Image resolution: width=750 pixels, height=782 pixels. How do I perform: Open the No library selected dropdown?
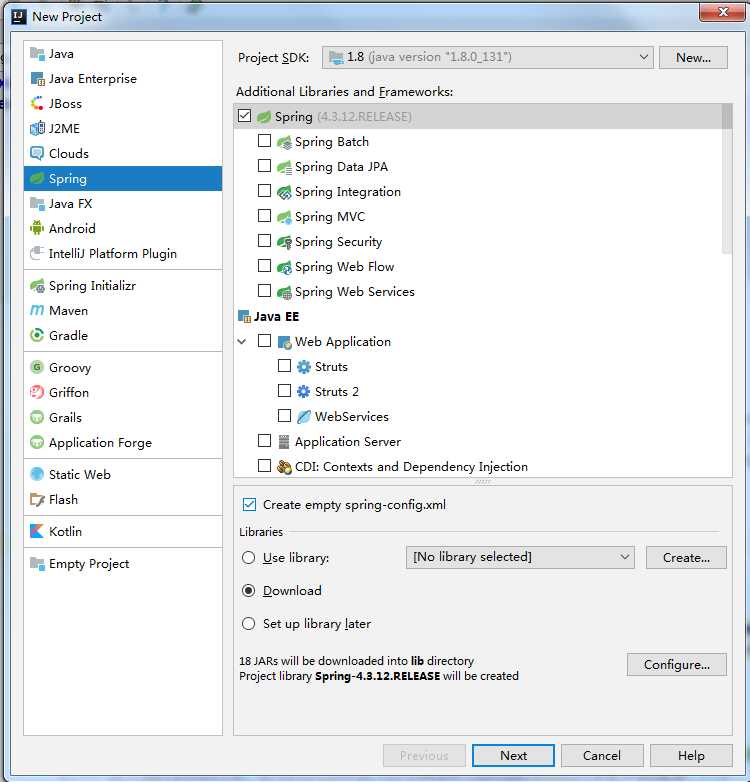coord(520,557)
